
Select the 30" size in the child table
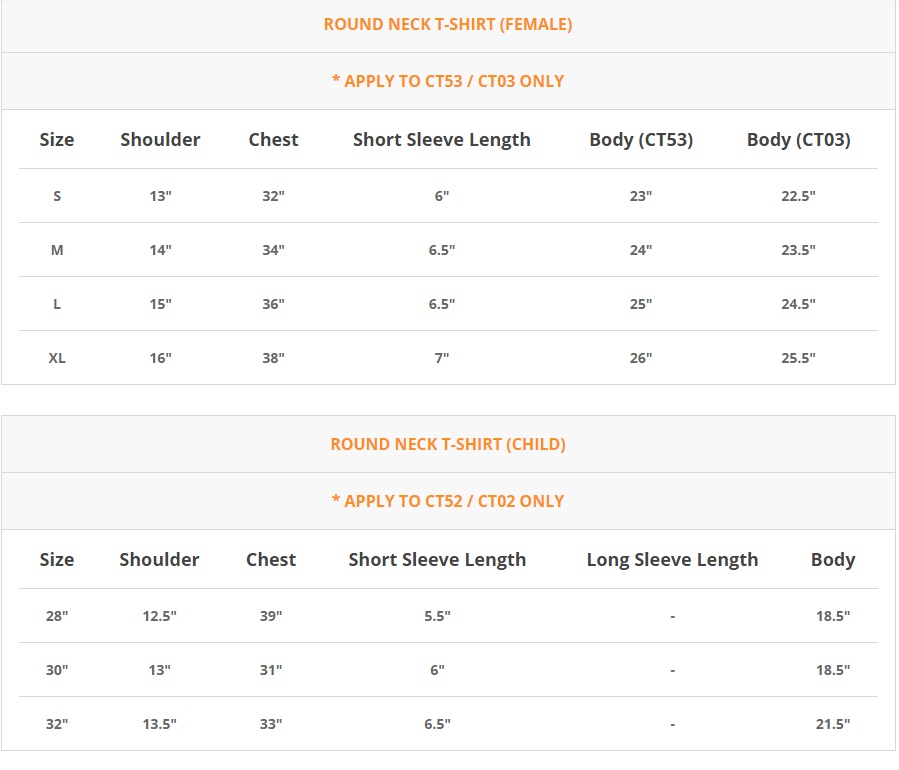(57, 670)
